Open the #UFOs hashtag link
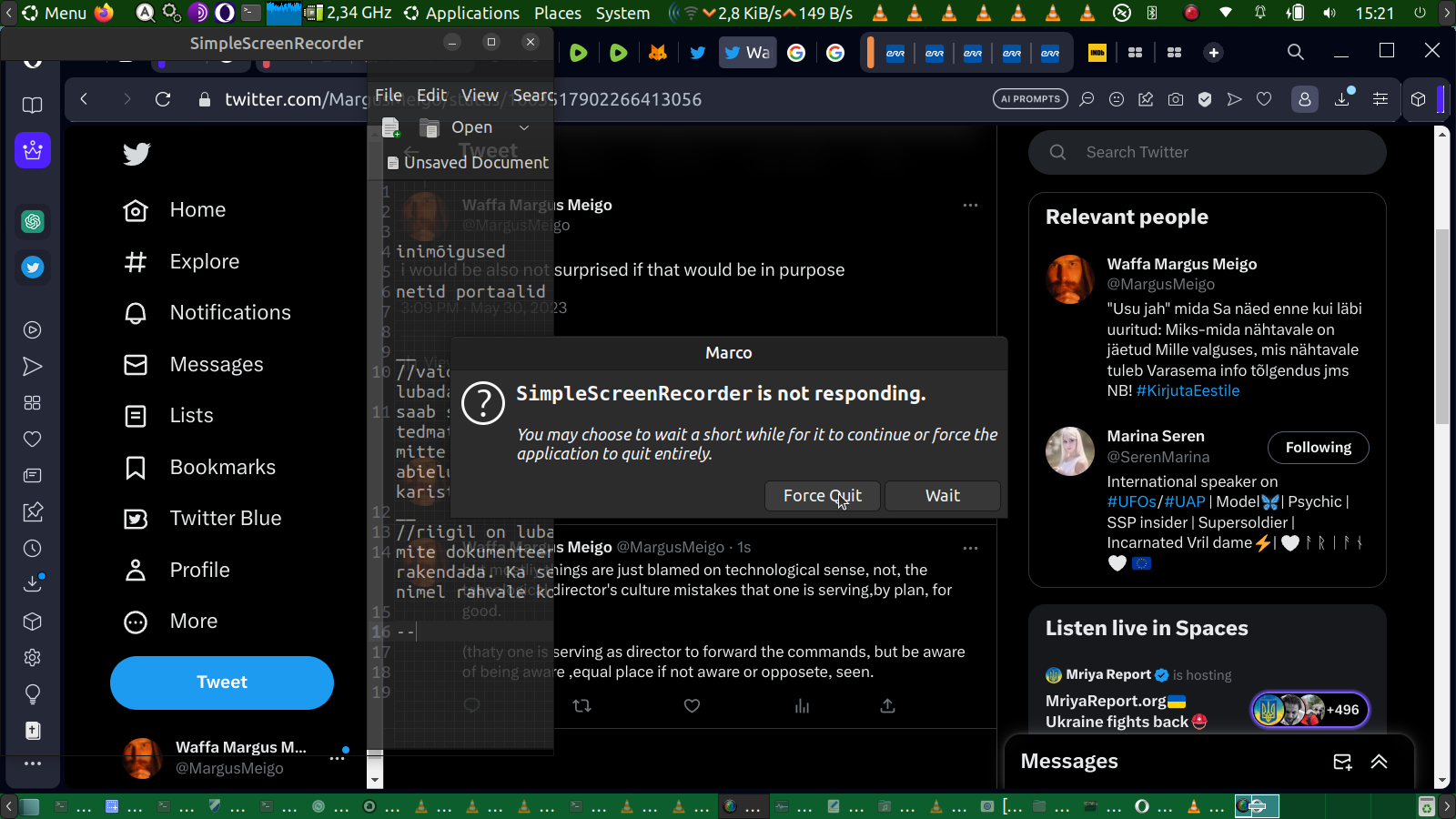This screenshot has width=1456, height=819. [1131, 501]
